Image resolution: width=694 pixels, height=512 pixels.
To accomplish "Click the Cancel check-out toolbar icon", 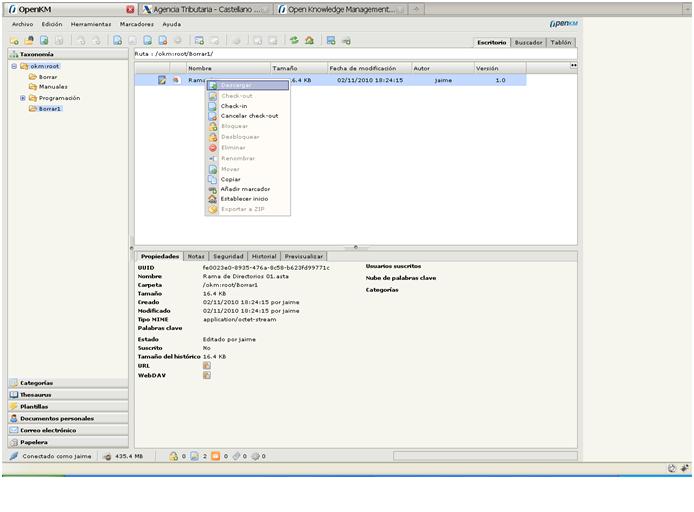I will click(163, 41).
